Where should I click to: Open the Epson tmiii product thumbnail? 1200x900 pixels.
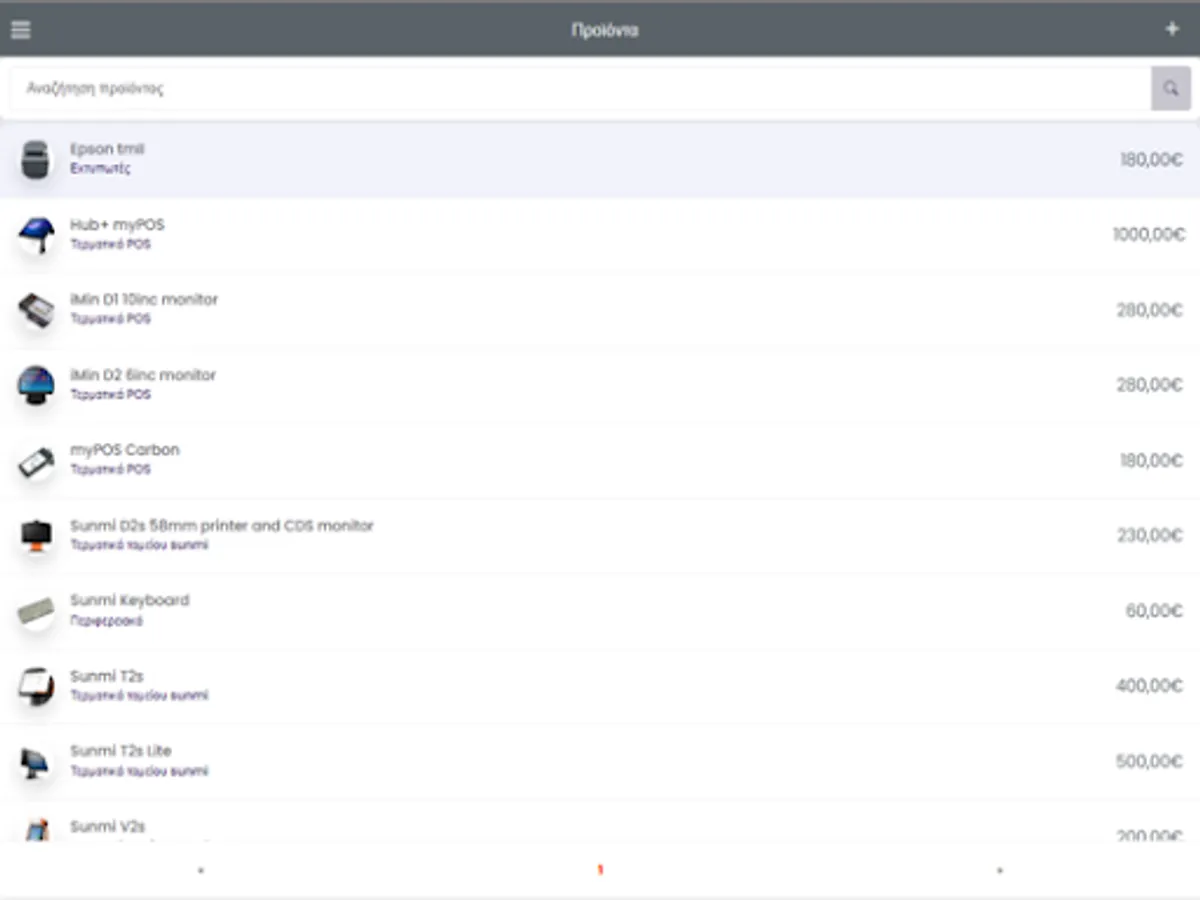[x=36, y=160]
